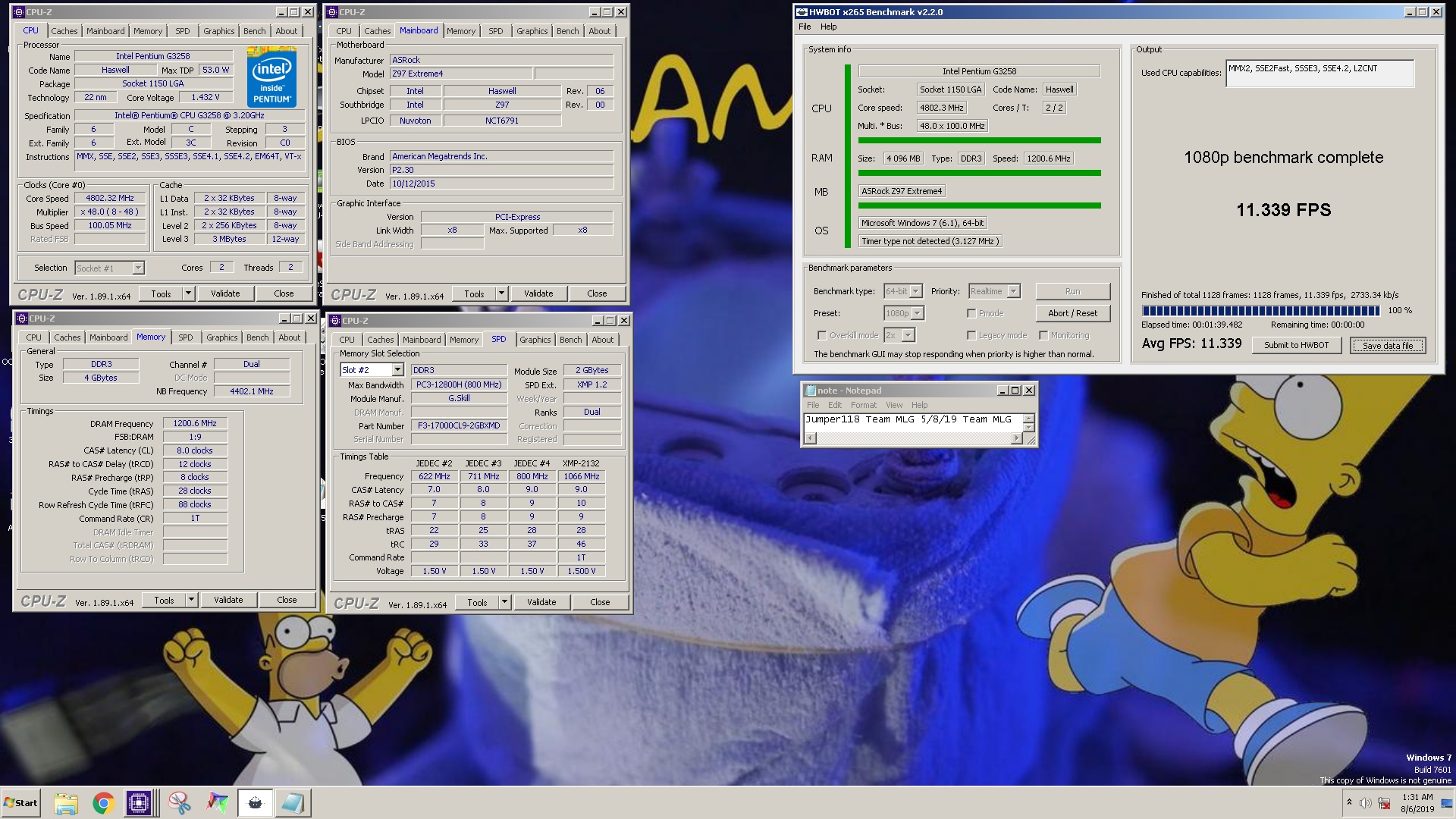The height and width of the screenshot is (819, 1456).
Task: Click the Part Number F3-17000CL9-2GBXMD field
Action: (x=459, y=425)
